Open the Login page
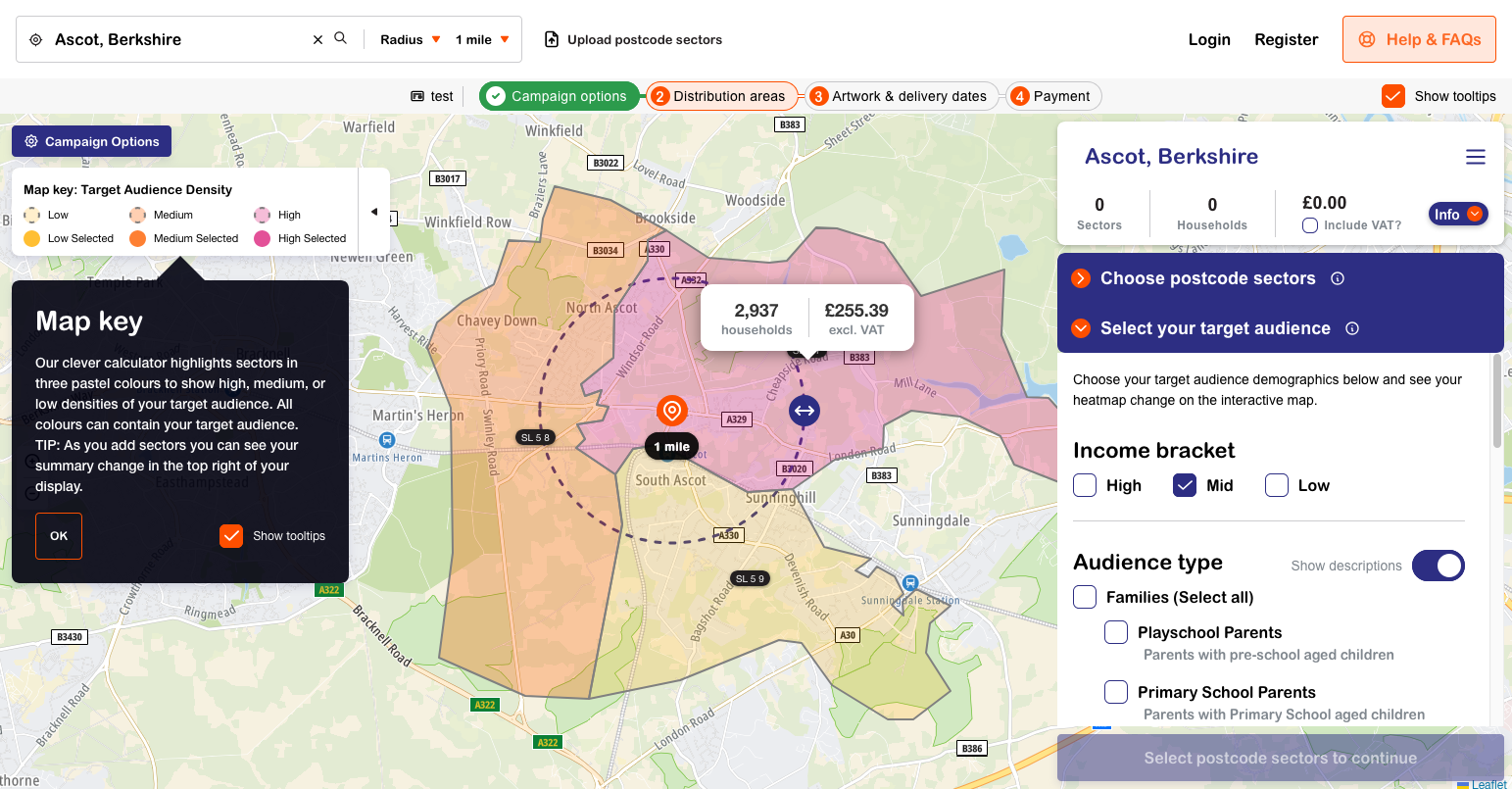Image resolution: width=1512 pixels, height=789 pixels. tap(1209, 39)
